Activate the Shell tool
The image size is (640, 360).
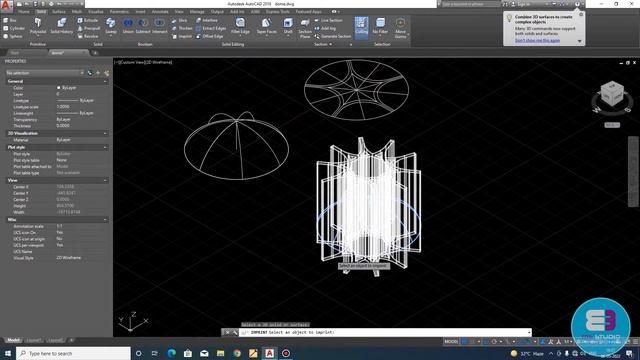point(288,26)
